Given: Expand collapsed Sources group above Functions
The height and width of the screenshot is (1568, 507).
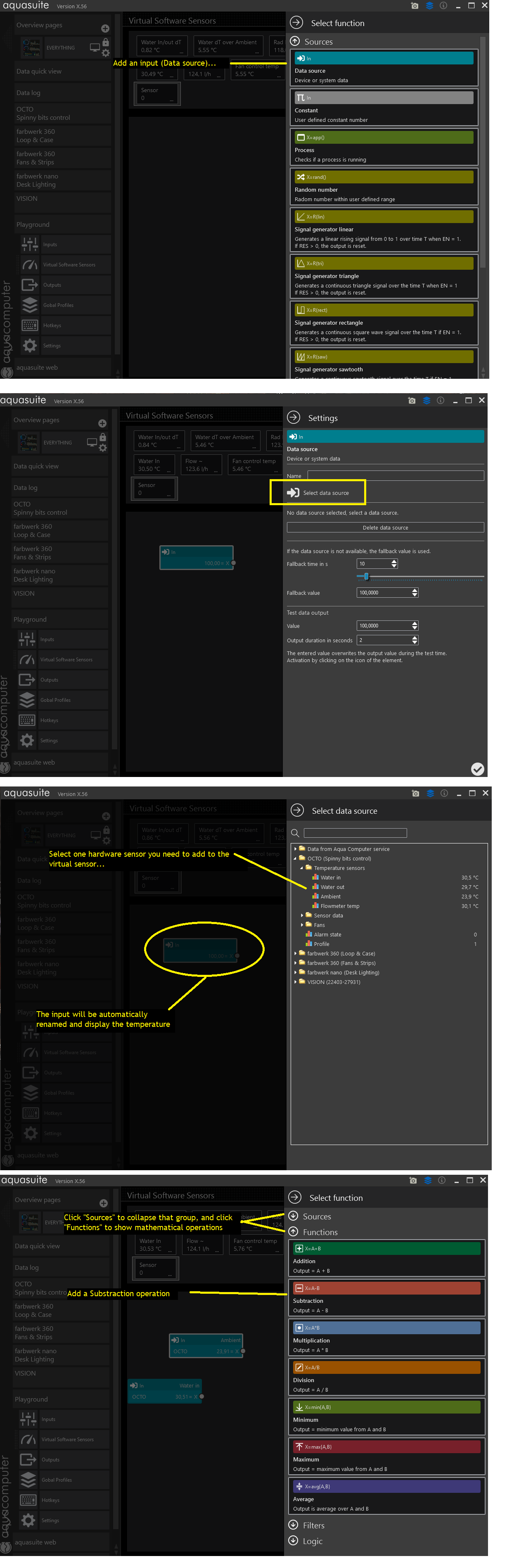Looking at the screenshot, I should coord(293,1216).
